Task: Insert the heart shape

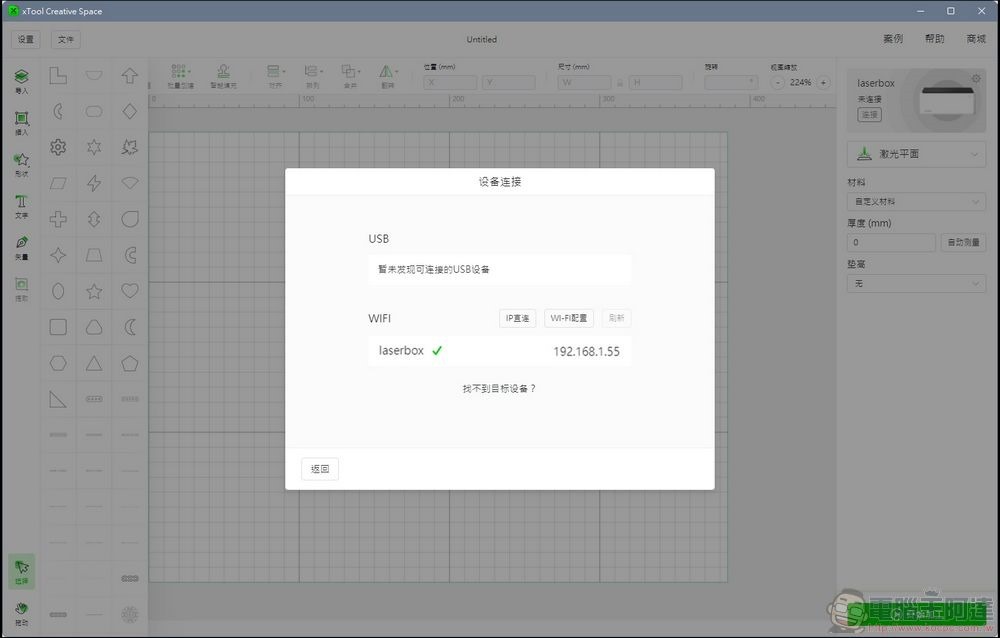Action: click(129, 291)
